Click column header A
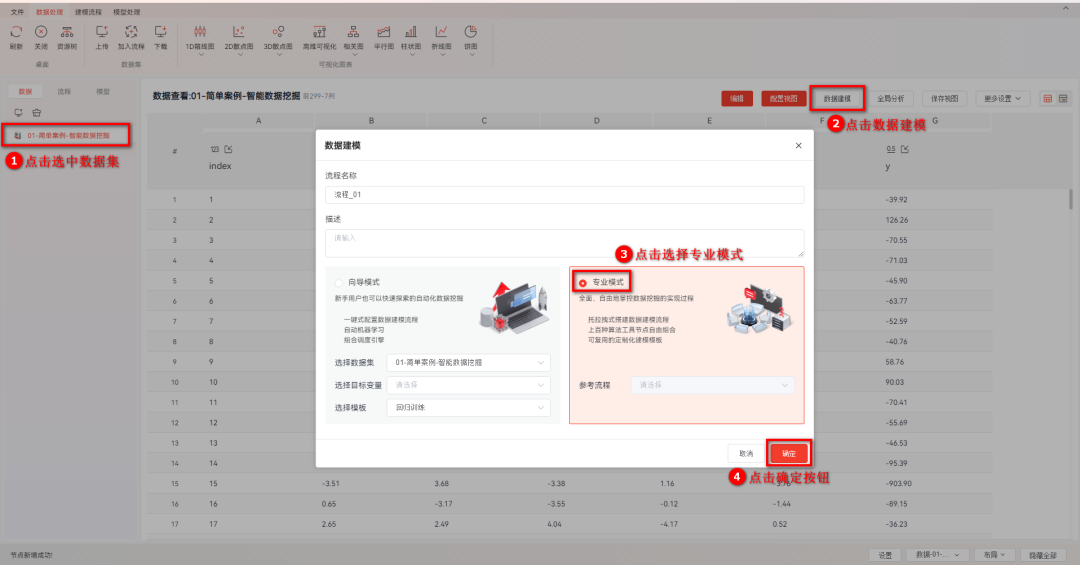The width and height of the screenshot is (1080, 565). [258, 121]
